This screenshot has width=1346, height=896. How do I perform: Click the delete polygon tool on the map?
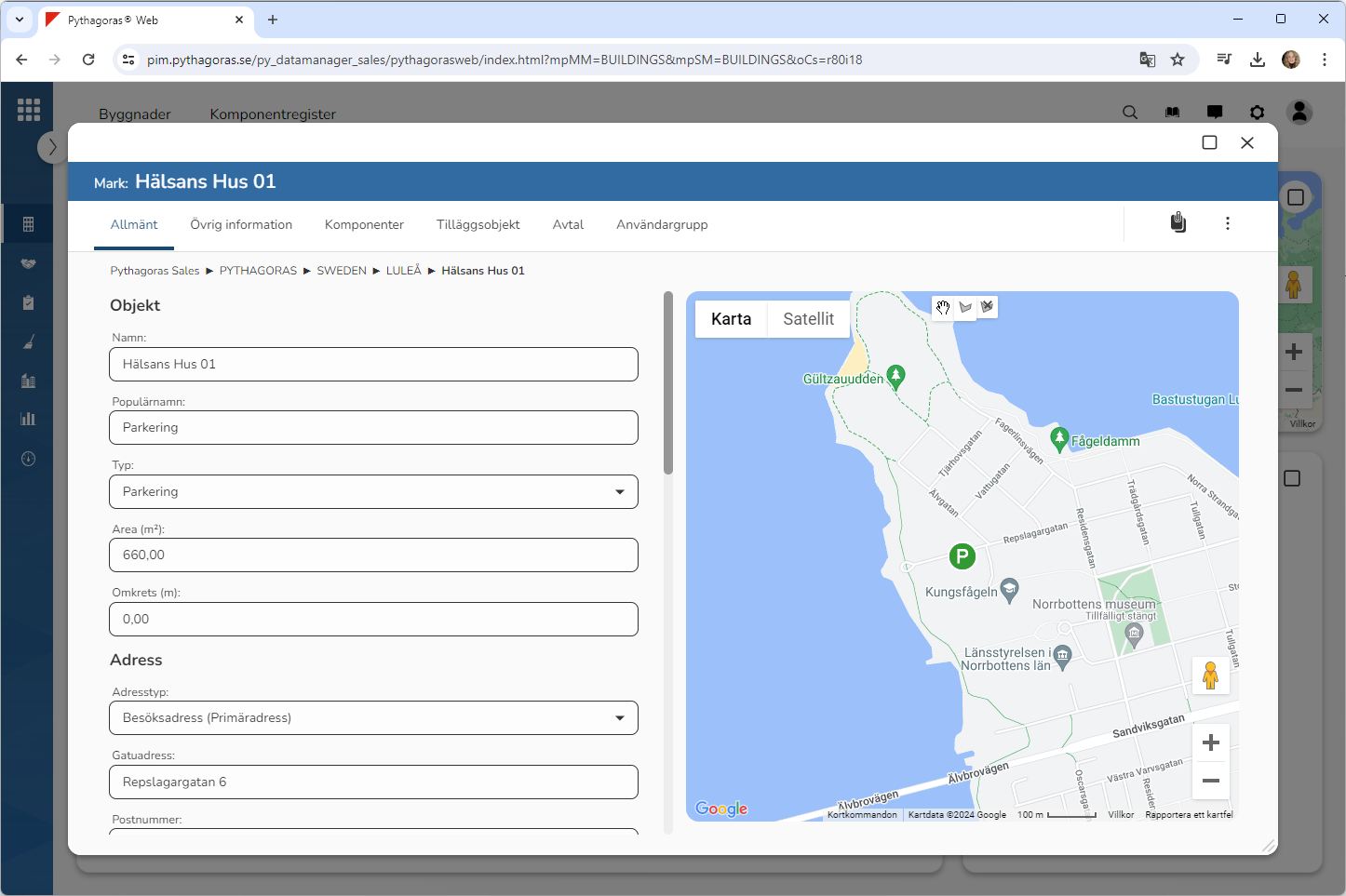pyautogui.click(x=987, y=306)
